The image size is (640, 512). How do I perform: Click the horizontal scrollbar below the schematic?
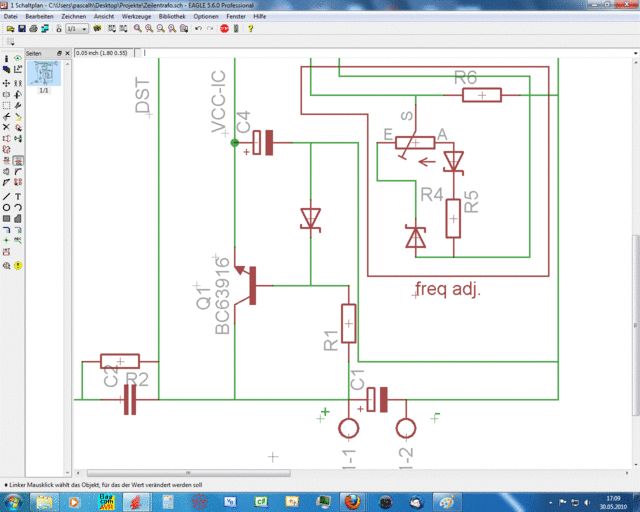point(189,473)
